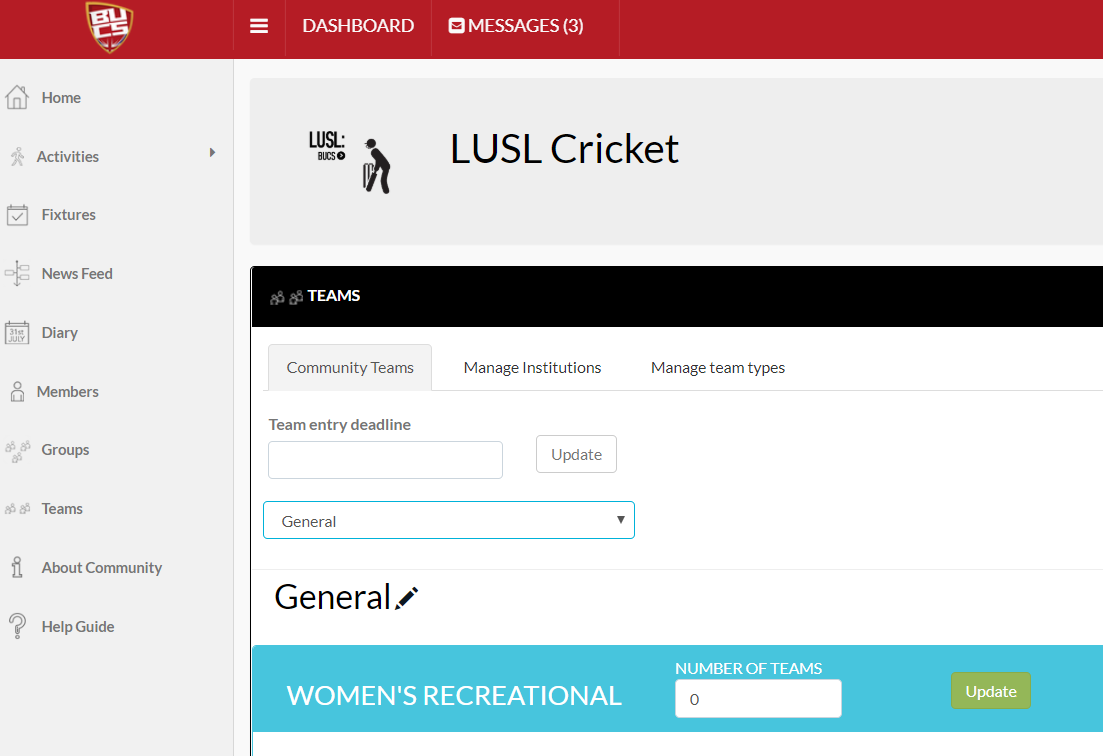This screenshot has height=756, width=1103.
Task: Click the Home house icon
Action: click(17, 97)
